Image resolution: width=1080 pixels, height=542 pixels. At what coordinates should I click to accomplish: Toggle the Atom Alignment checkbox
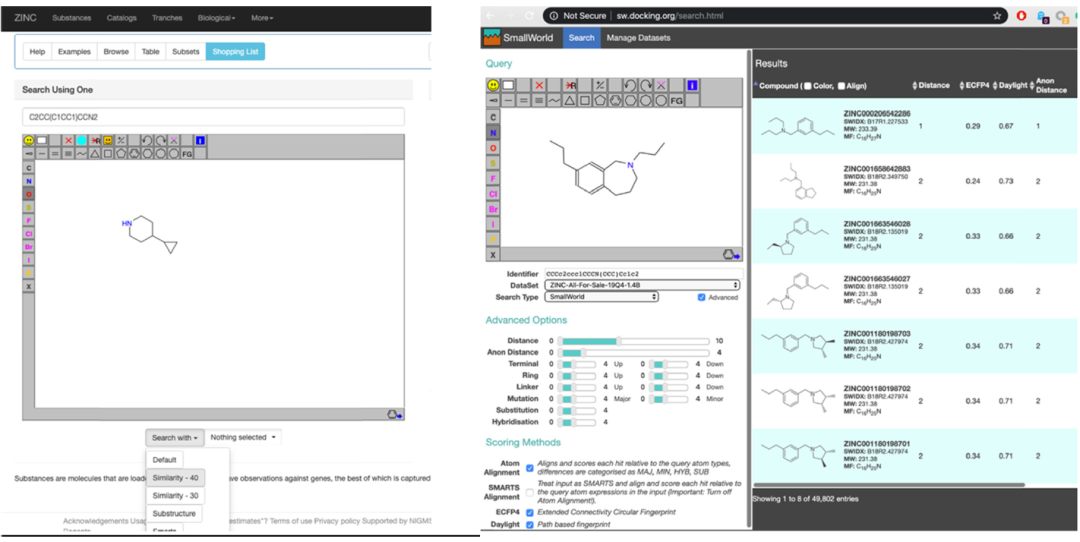[x=530, y=468]
